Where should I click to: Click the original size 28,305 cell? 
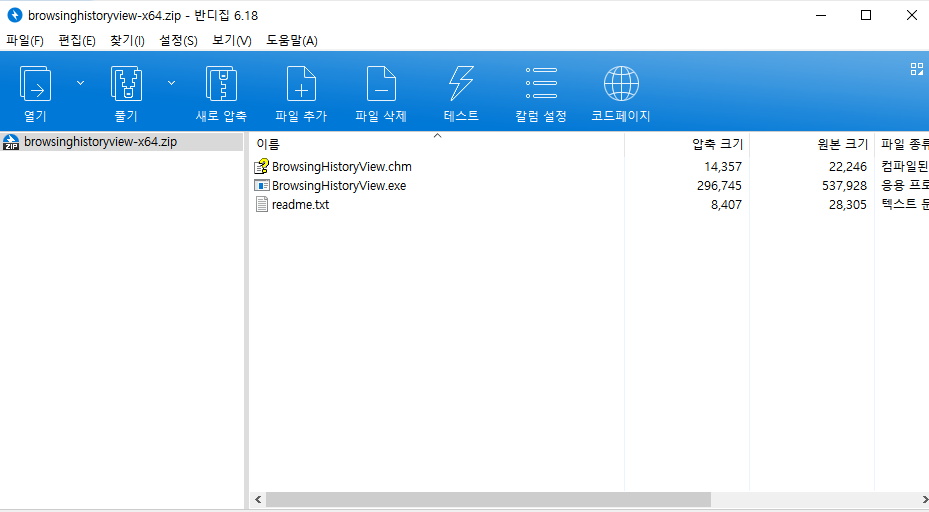848,204
